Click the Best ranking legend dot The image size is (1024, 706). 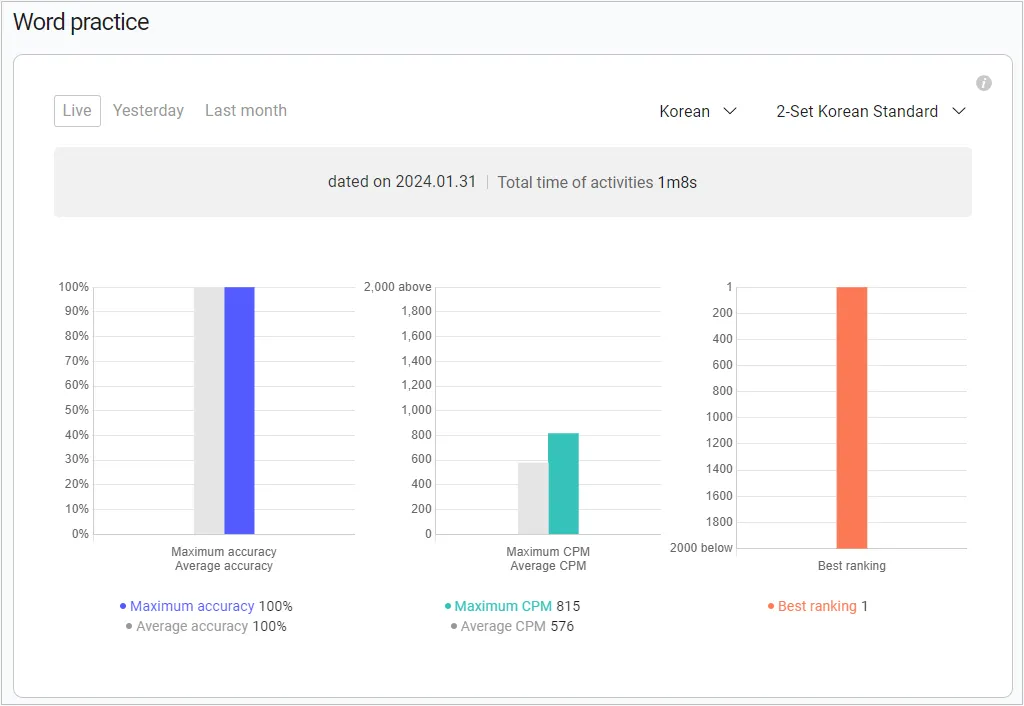tap(771, 606)
